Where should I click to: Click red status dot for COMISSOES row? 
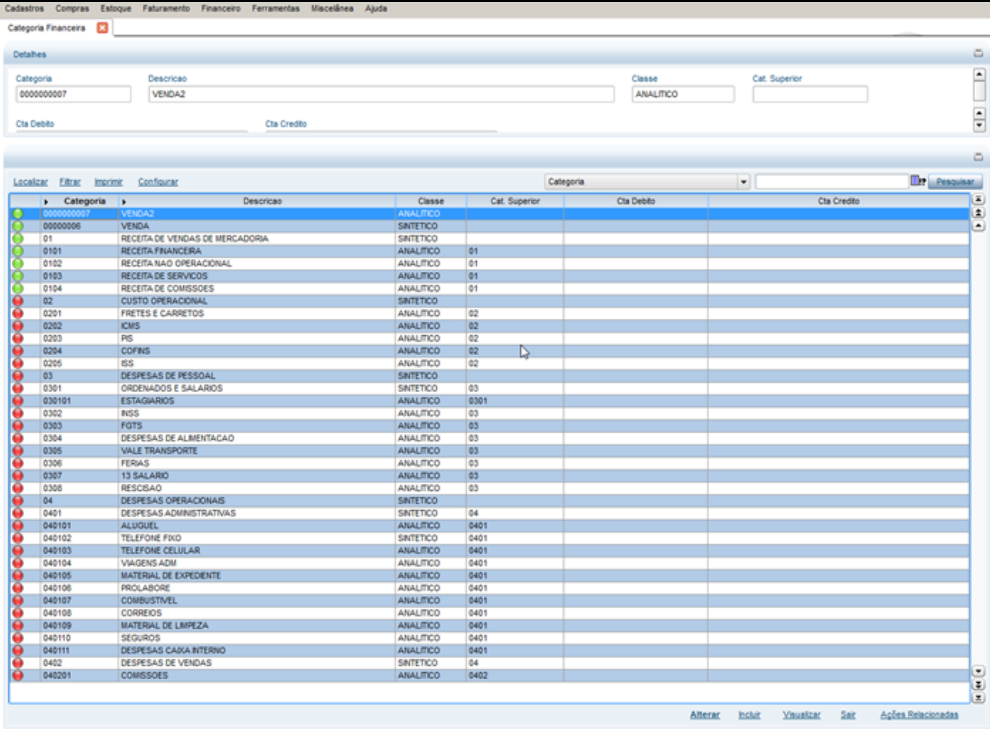[18, 675]
